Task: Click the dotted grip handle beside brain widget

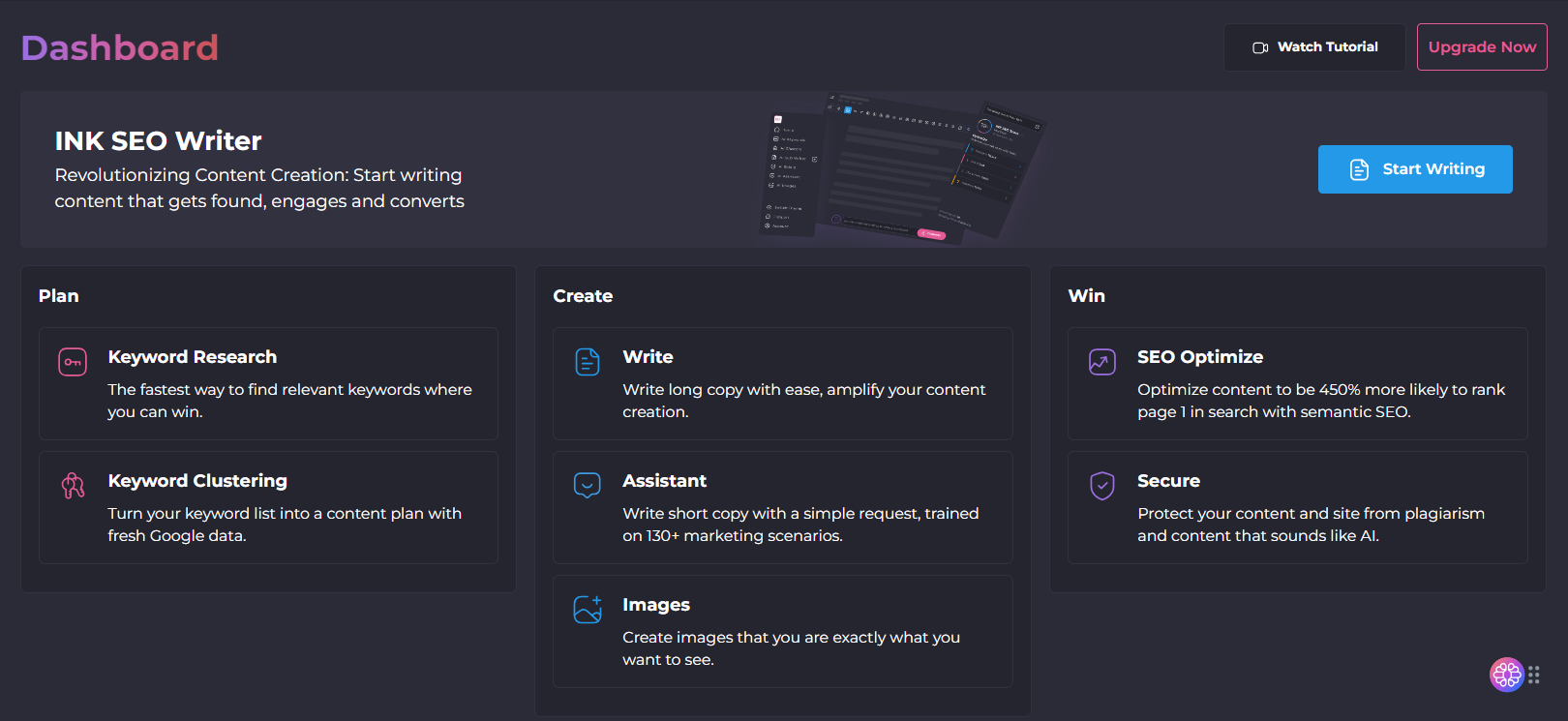Action: 1534,675
